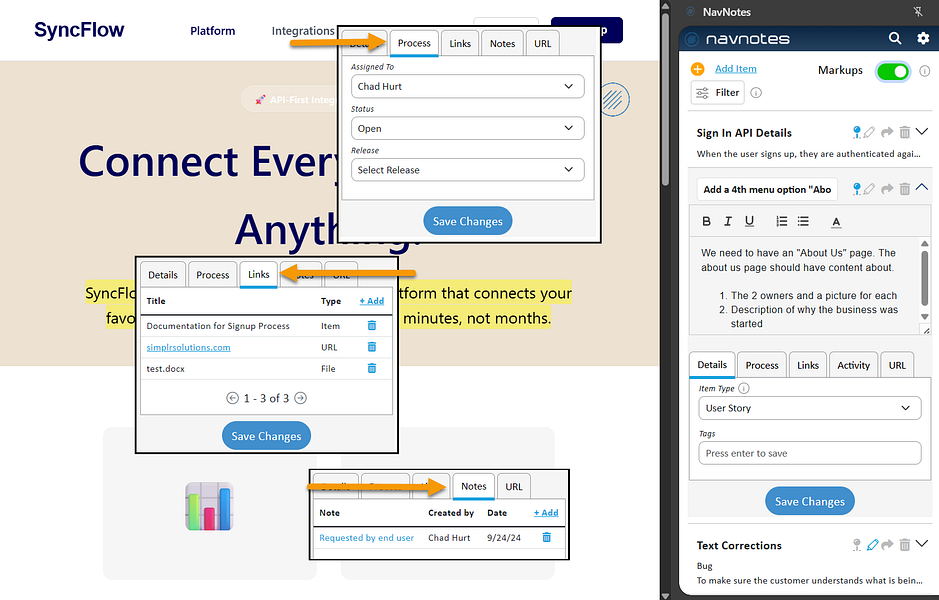Toggle underline in the note editor
This screenshot has height=600, width=939.
[x=749, y=222]
